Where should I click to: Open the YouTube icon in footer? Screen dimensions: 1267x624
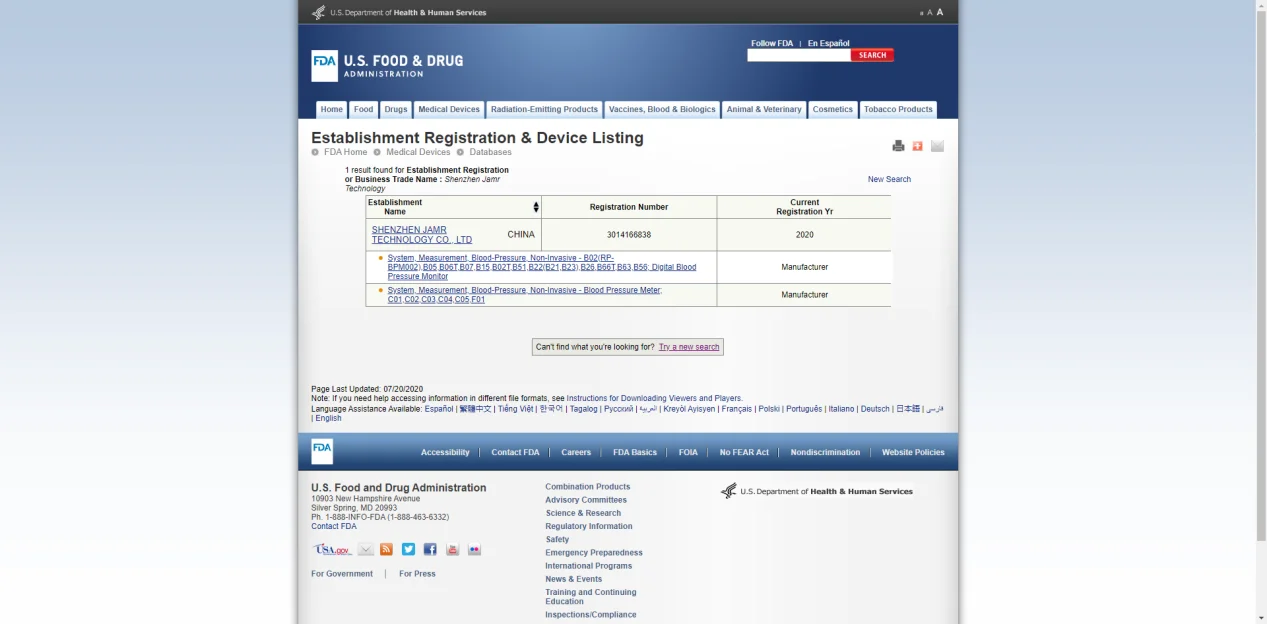pyautogui.click(x=452, y=549)
